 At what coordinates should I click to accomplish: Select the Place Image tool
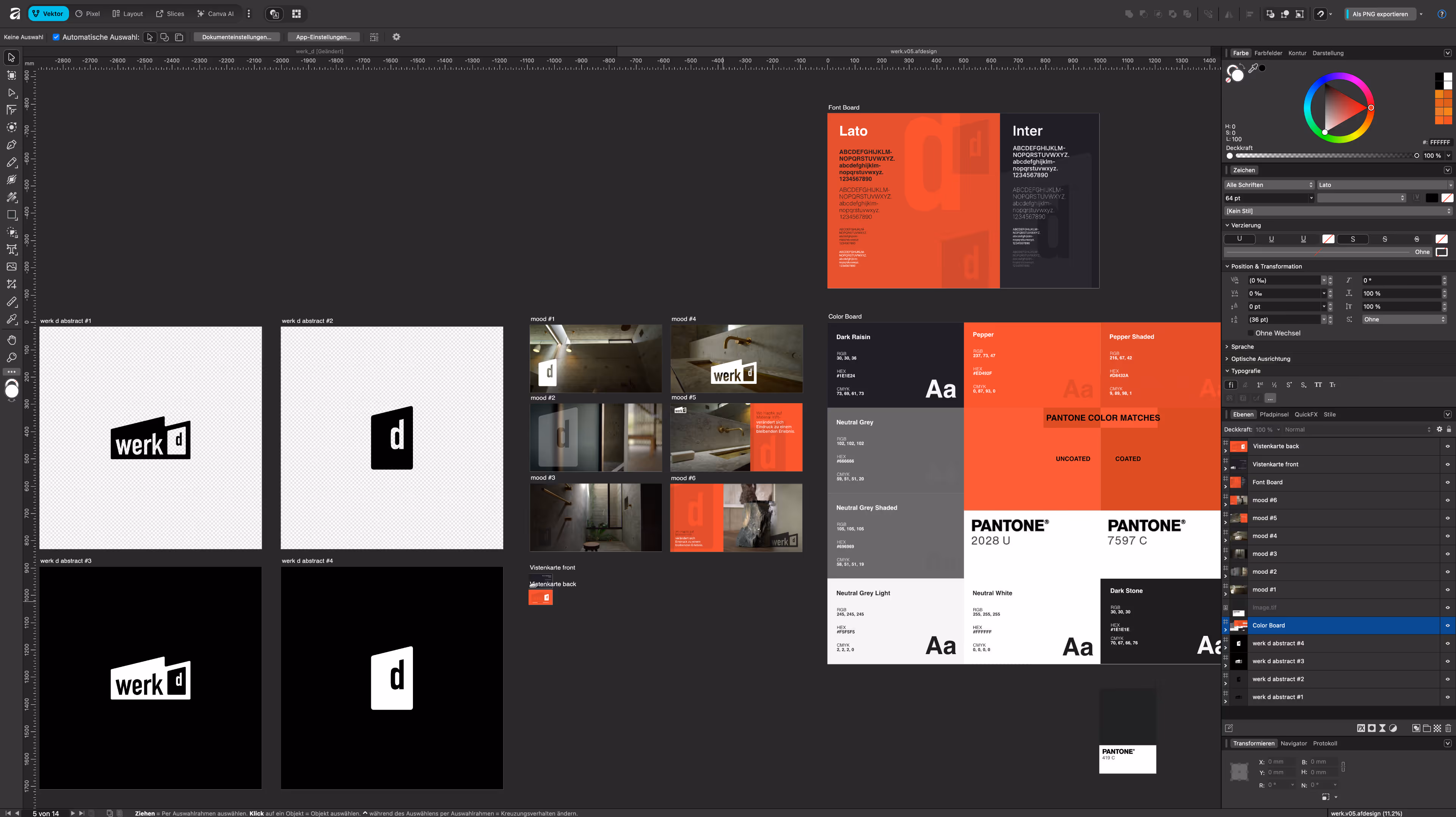coord(11,267)
